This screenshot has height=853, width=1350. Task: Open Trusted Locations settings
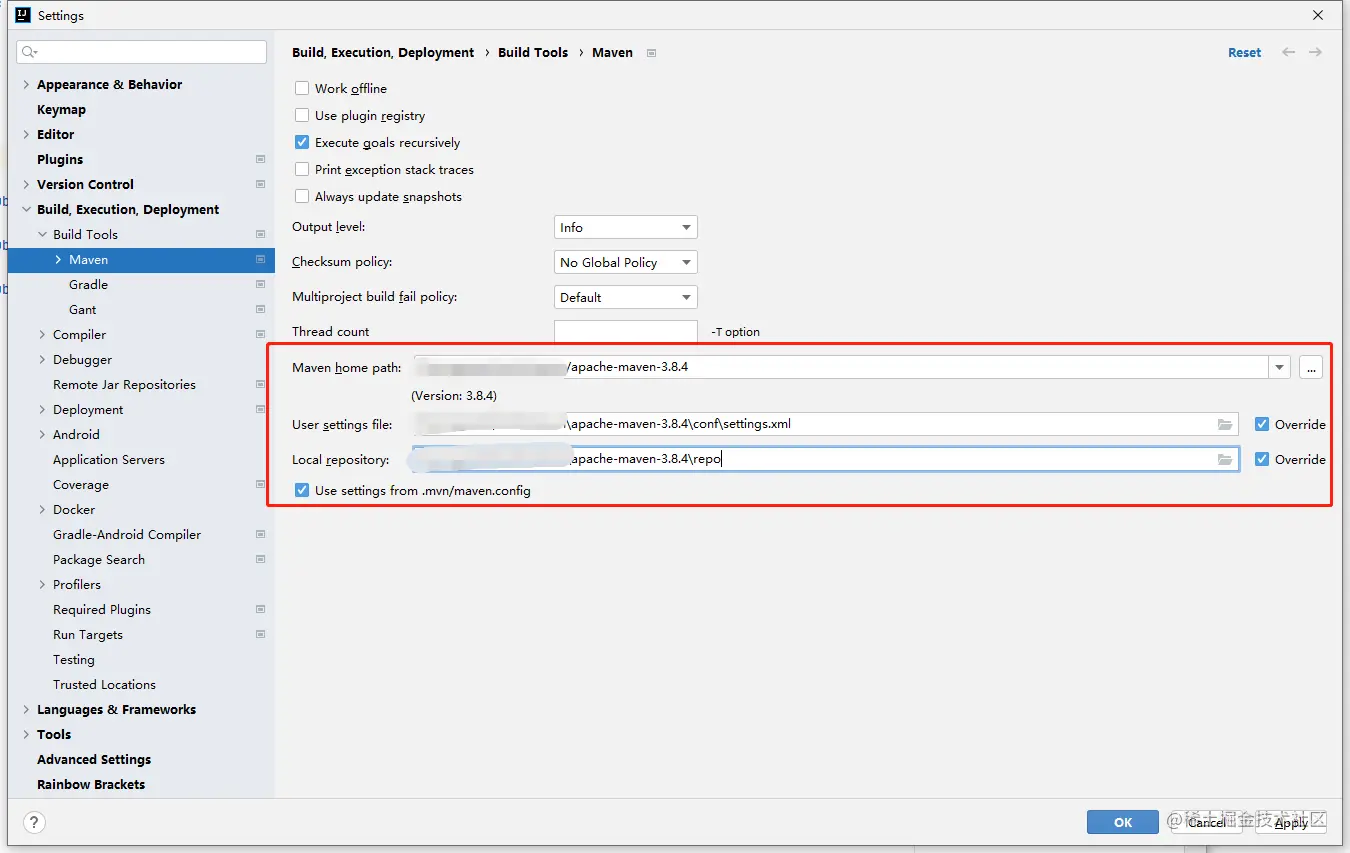coord(104,684)
